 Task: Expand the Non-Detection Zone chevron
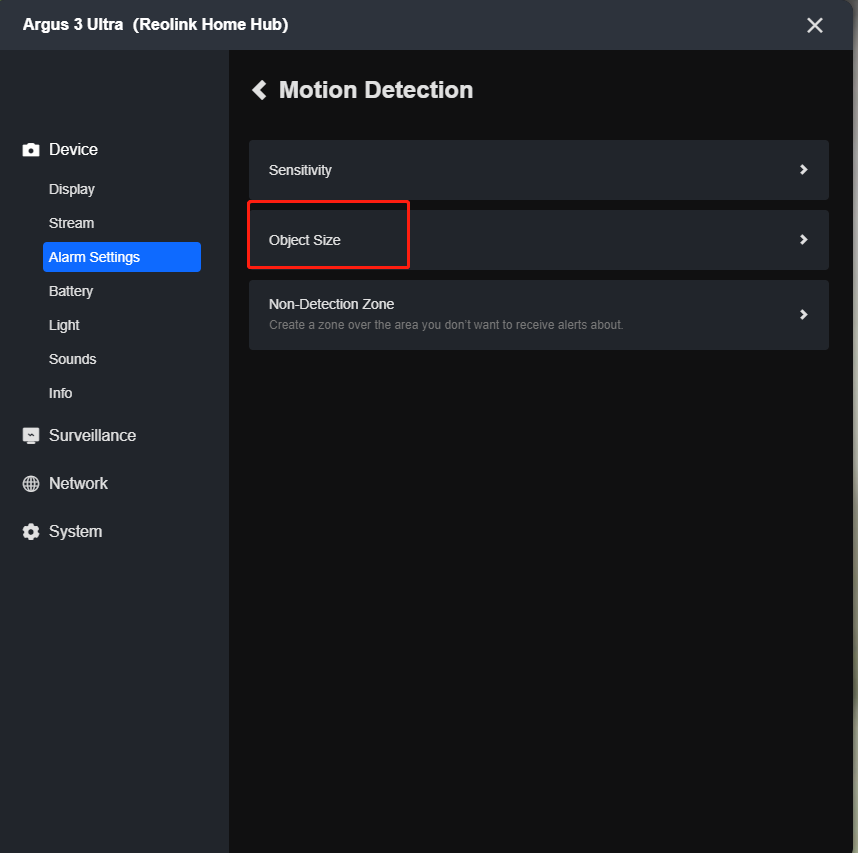803,315
